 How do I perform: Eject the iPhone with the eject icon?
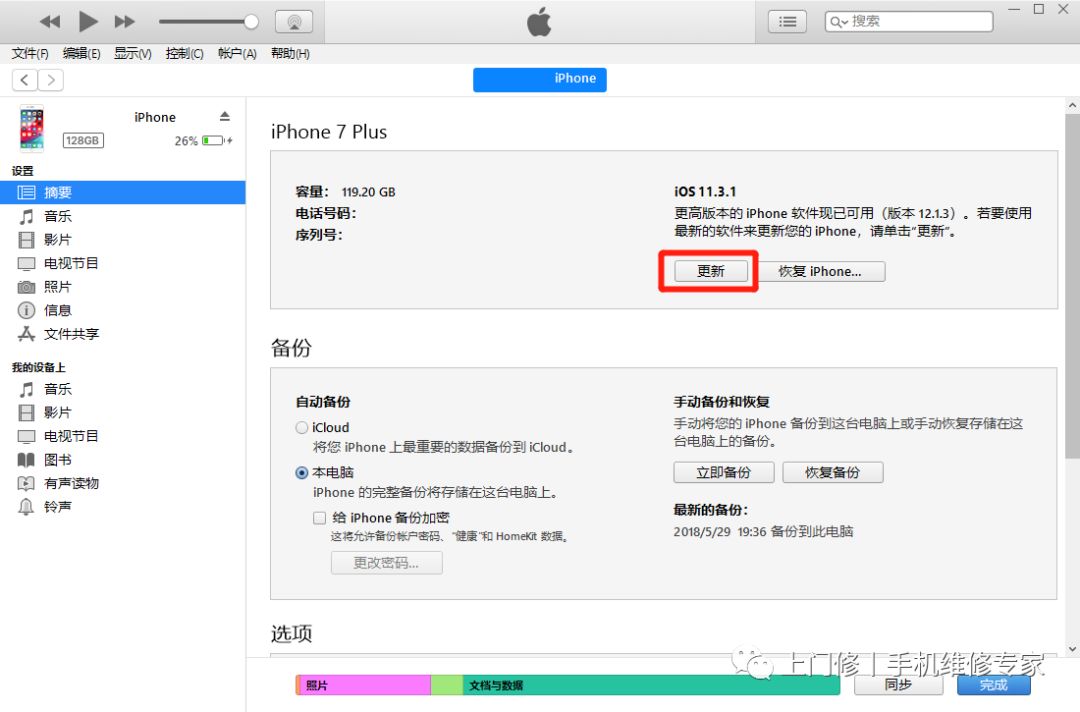point(225,116)
